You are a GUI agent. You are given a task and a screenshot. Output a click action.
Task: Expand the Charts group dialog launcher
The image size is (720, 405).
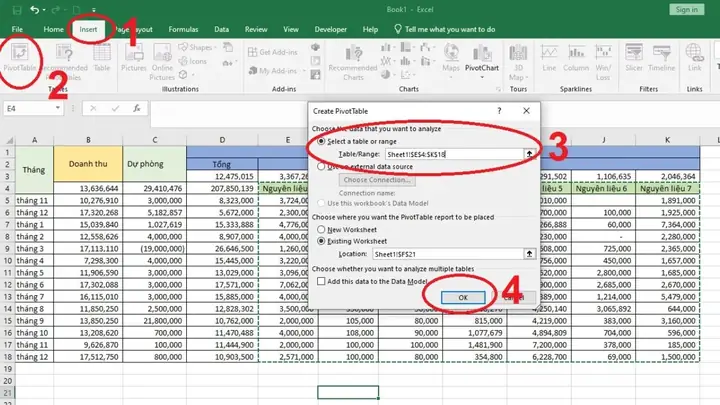498,89
